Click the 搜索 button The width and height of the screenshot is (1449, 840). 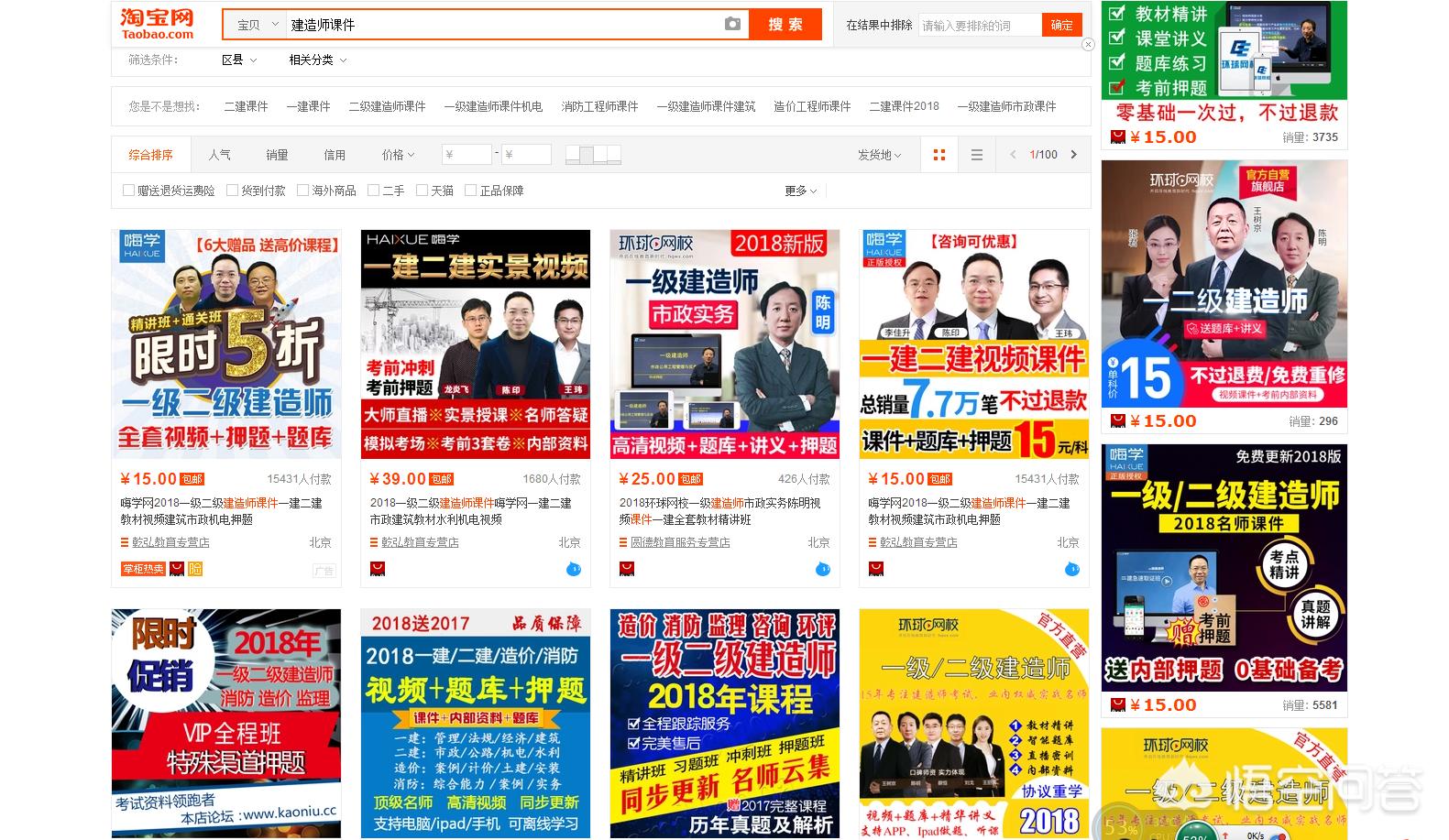[x=785, y=25]
